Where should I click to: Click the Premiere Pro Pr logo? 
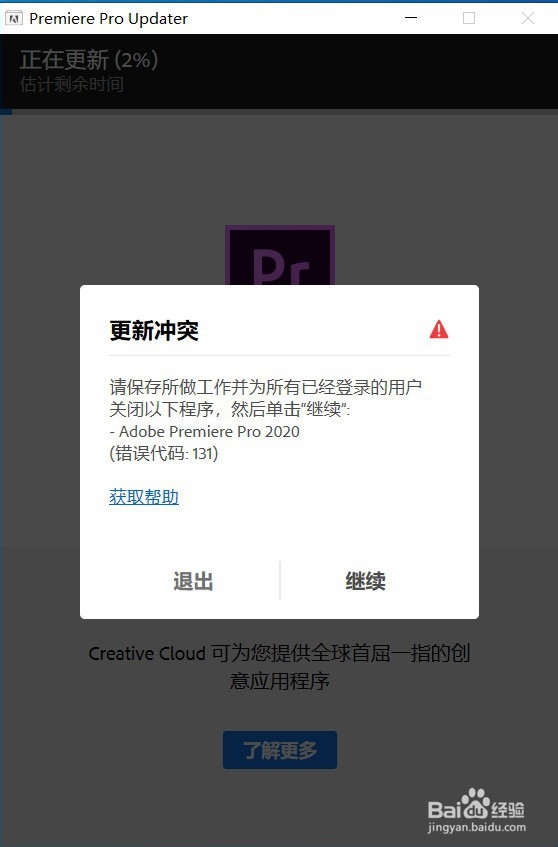pyautogui.click(x=280, y=256)
